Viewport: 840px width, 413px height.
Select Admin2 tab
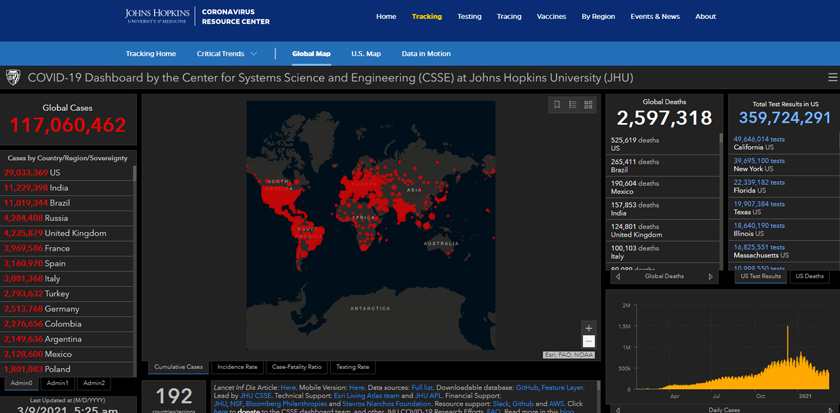click(x=94, y=383)
